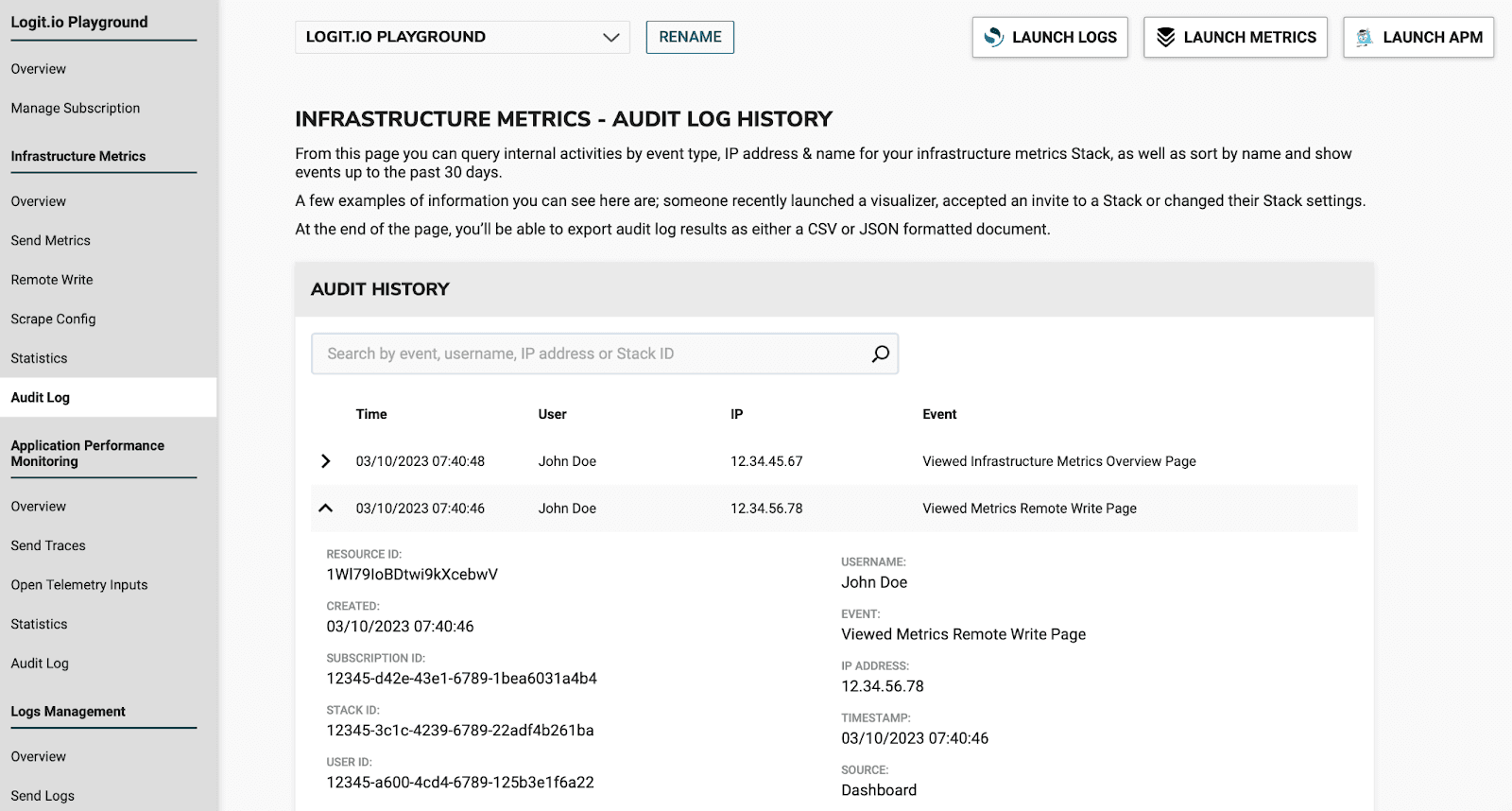The image size is (1512, 811).
Task: Click the Launch APM icon
Action: click(1365, 37)
